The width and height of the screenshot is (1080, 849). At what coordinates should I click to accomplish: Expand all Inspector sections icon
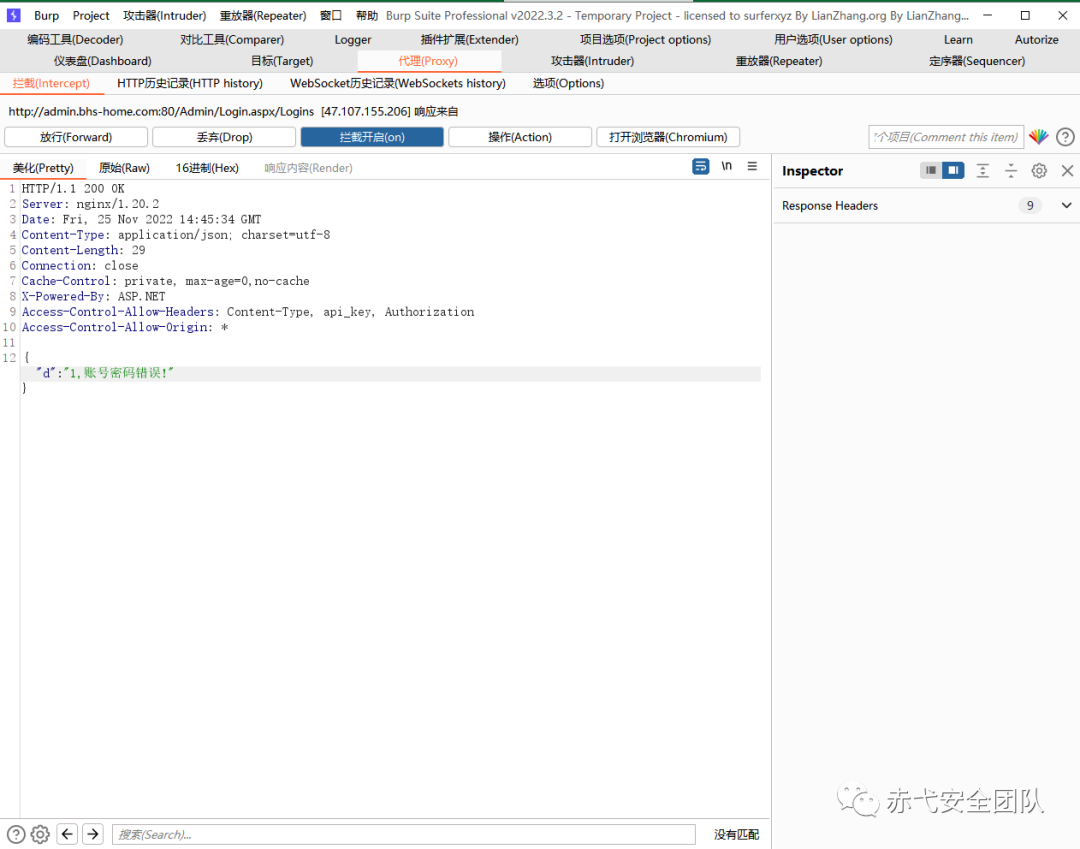[983, 171]
